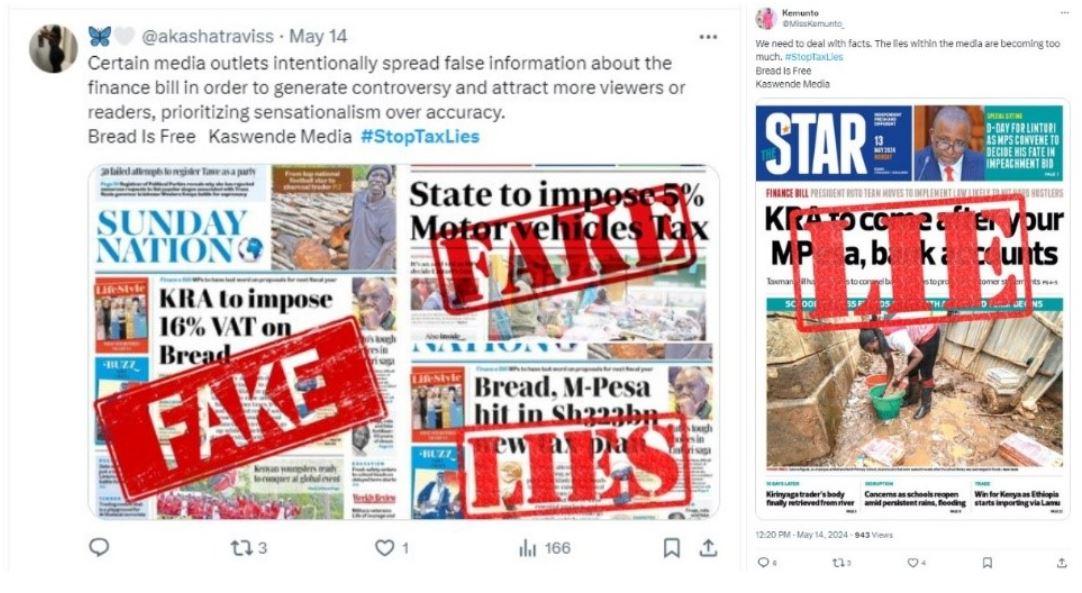Open the @akashatraviss profile handle
1082x593 pixels.
pyautogui.click(x=207, y=36)
